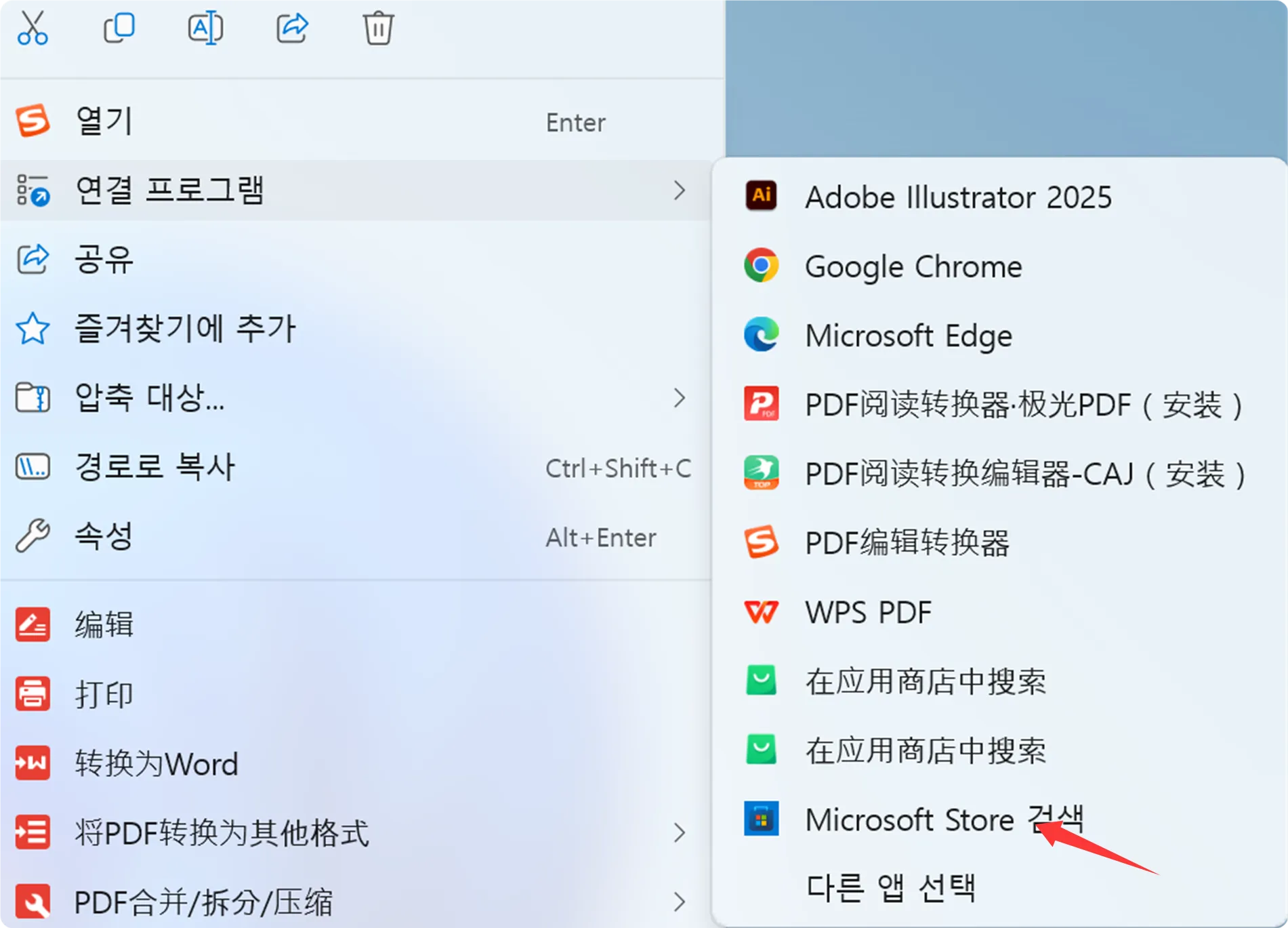The height and width of the screenshot is (928, 1288).
Task: Click the red icon beside 将PDF转换为其他格式
Action: [x=33, y=832]
